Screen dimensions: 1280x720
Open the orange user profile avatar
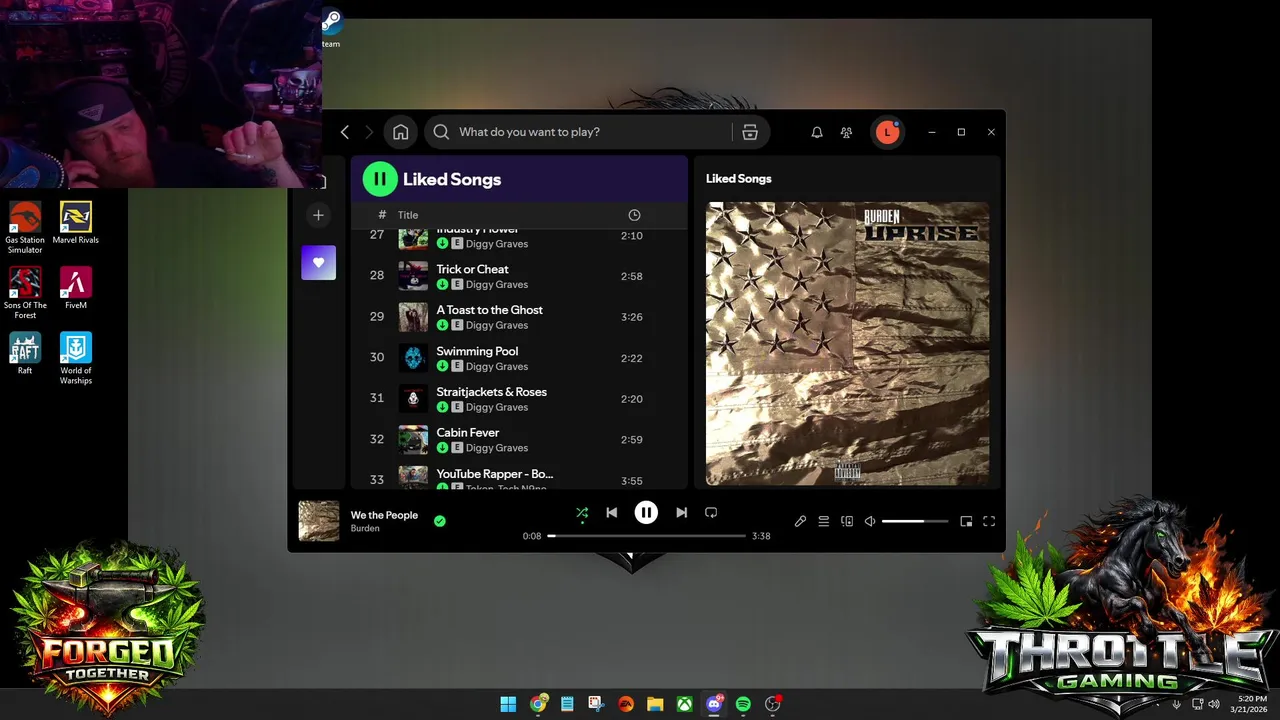pos(887,132)
